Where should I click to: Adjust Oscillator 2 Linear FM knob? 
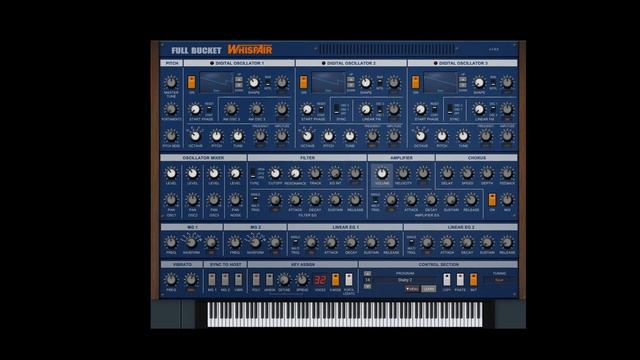tap(366, 109)
